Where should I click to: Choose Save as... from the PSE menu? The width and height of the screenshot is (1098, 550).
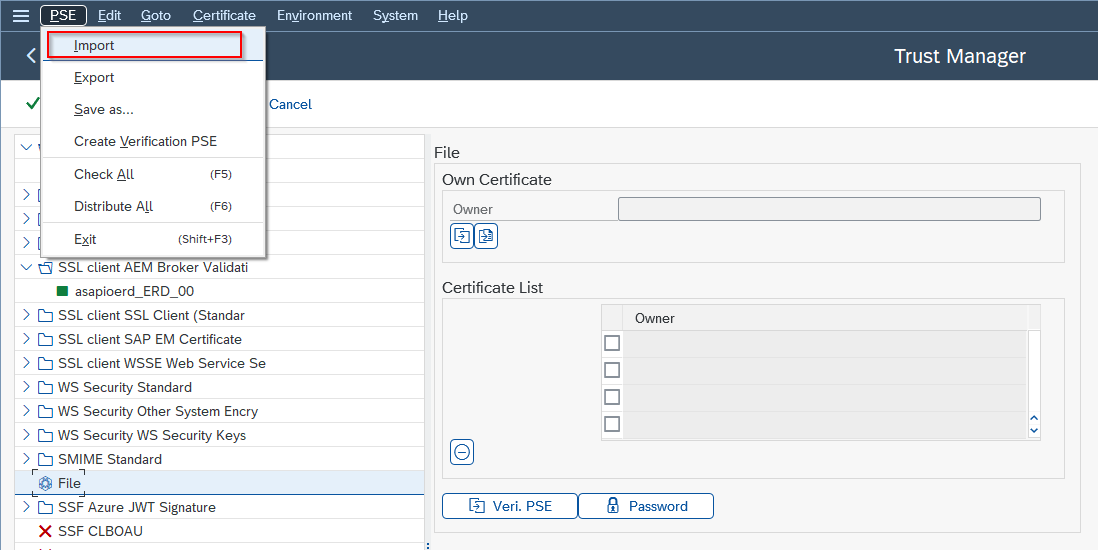pyautogui.click(x=153, y=109)
